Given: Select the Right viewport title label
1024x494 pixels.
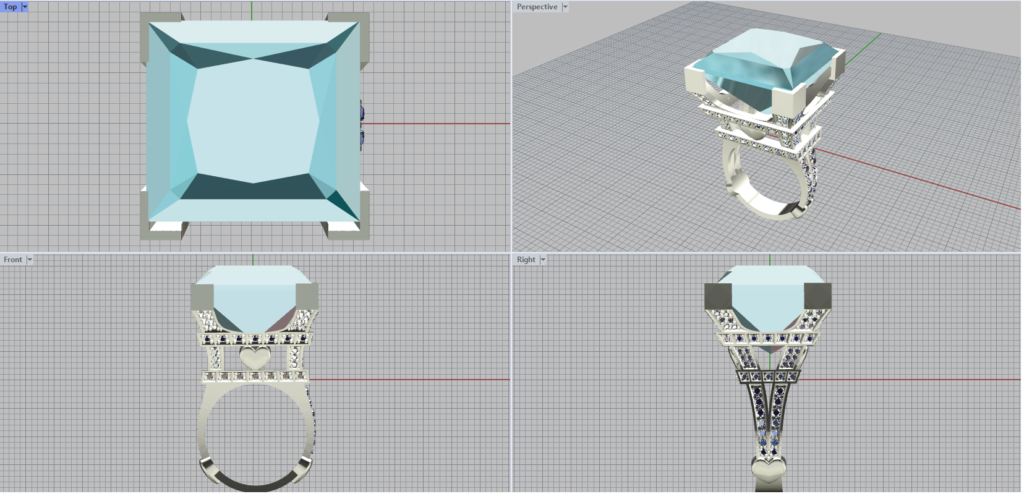Looking at the screenshot, I should pyautogui.click(x=526, y=259).
